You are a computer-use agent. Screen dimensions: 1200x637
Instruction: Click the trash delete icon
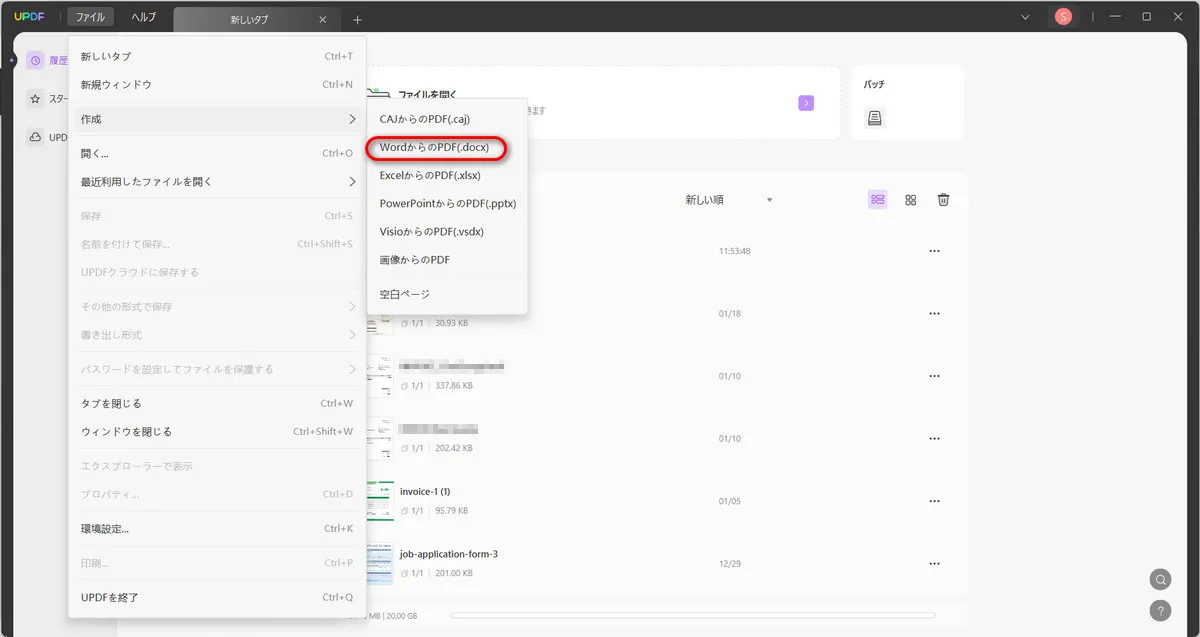pos(943,200)
